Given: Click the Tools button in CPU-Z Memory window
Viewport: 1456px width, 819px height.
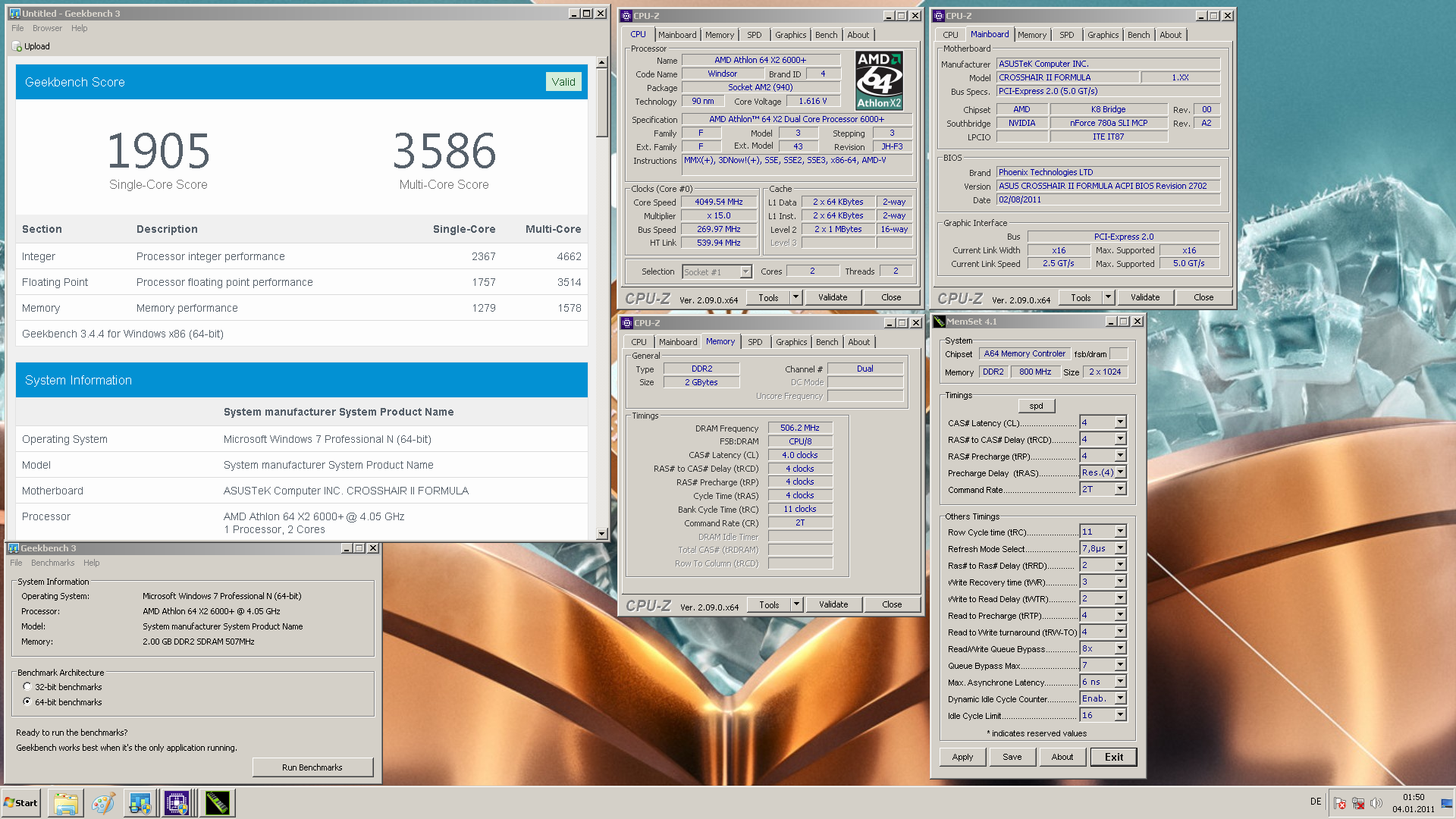Looking at the screenshot, I should click(x=769, y=604).
